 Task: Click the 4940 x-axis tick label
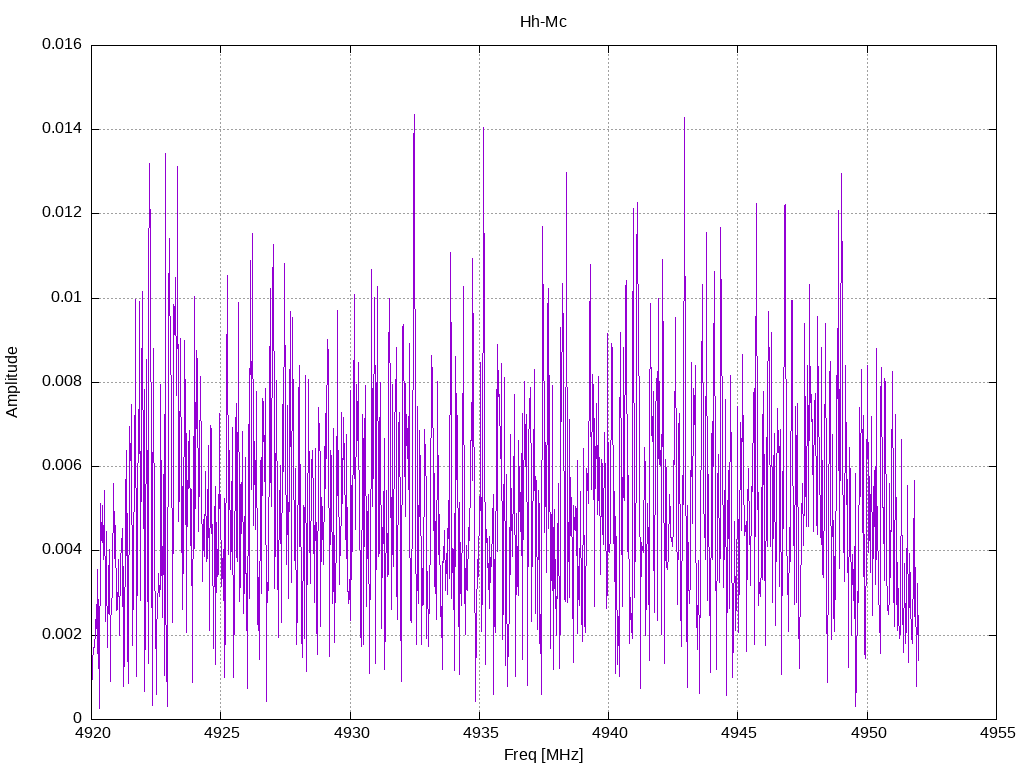pos(609,733)
